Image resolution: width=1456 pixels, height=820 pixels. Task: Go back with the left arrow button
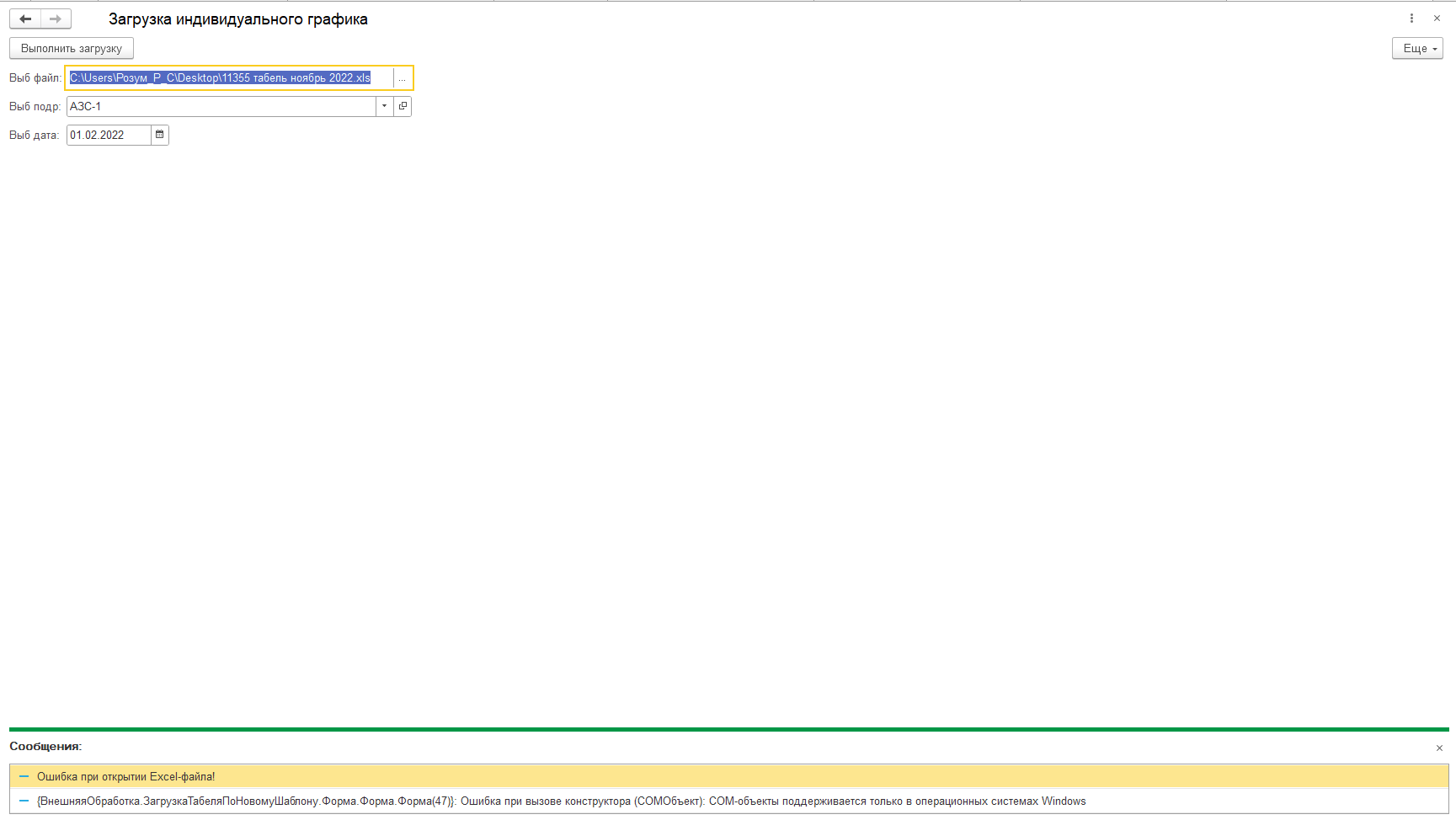[x=25, y=19]
